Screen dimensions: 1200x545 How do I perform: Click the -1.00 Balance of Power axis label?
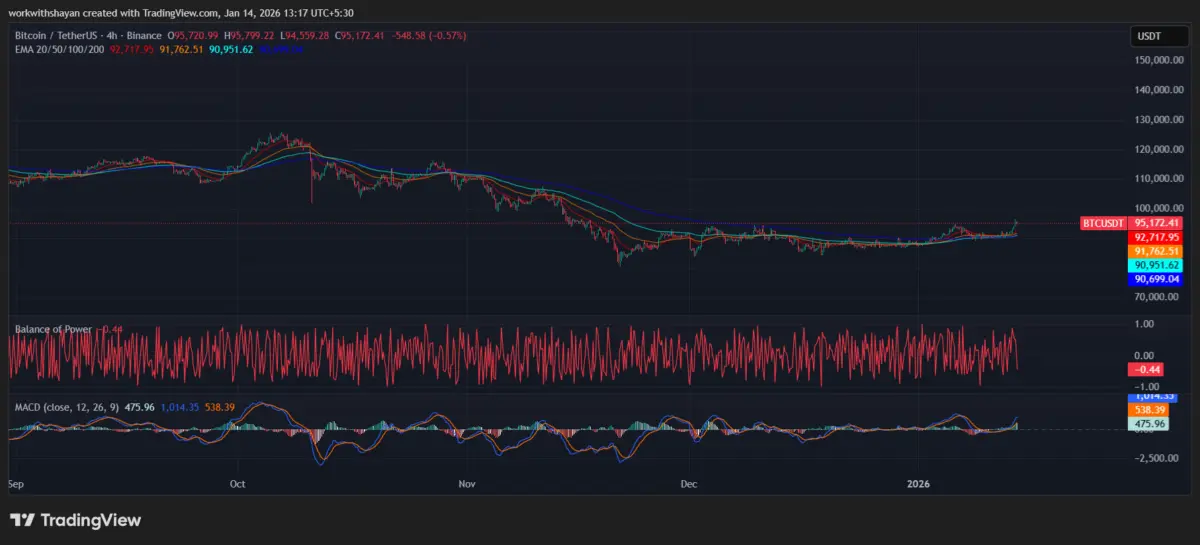[1146, 386]
